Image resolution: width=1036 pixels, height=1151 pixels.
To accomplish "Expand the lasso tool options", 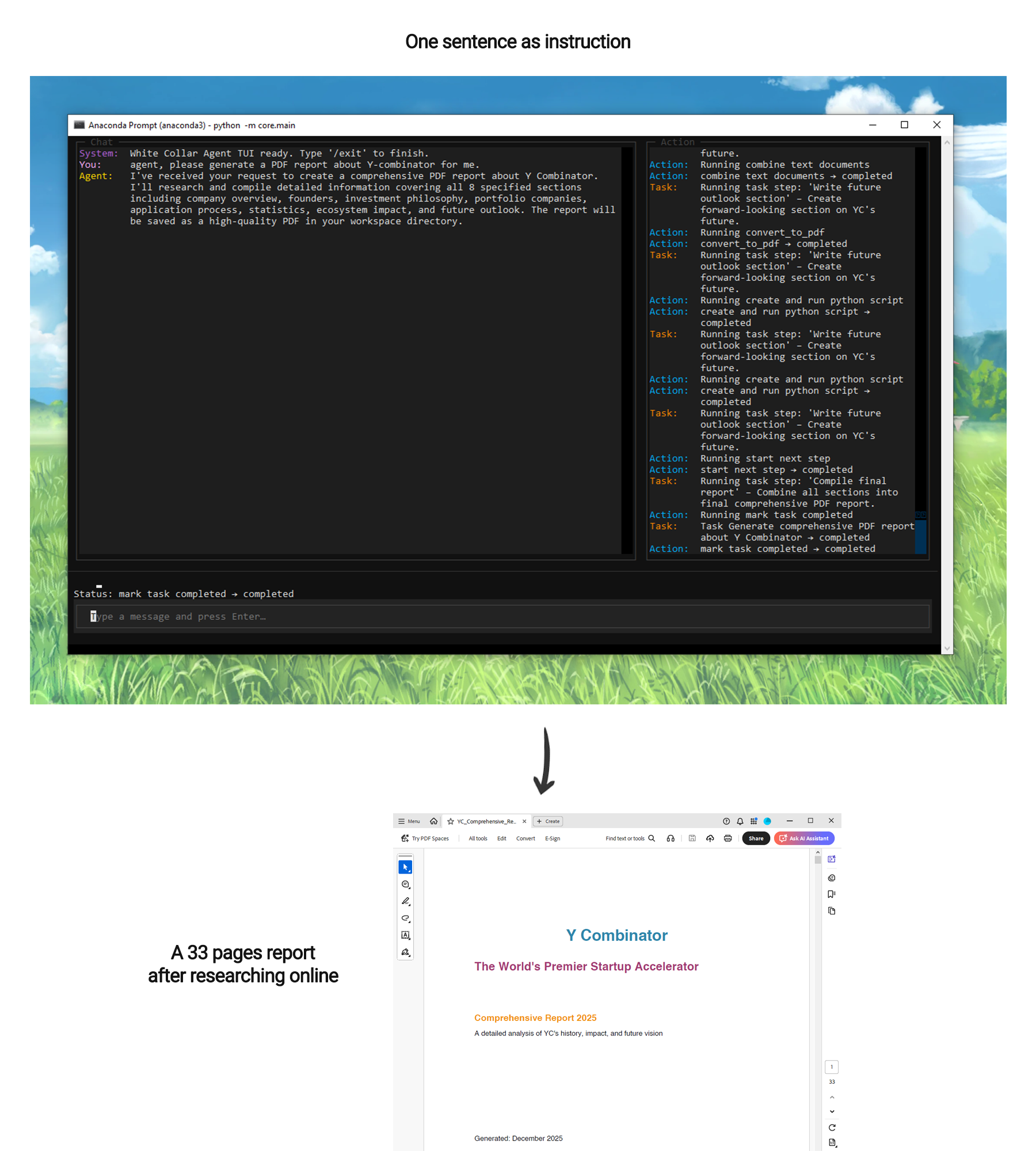I will click(409, 921).
